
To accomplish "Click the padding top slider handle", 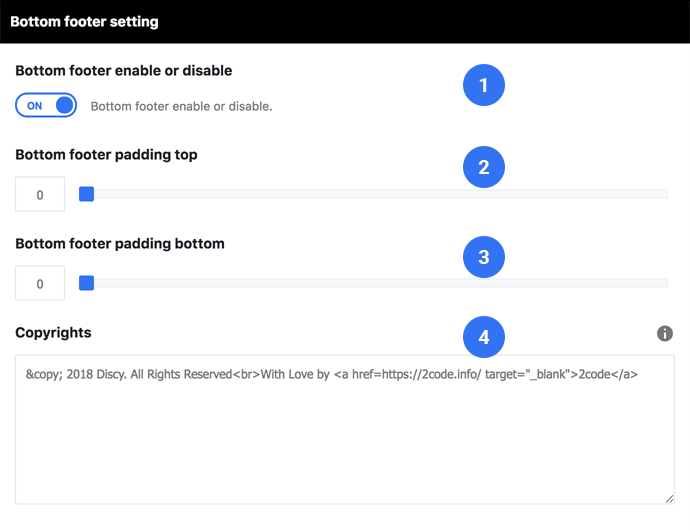I will click(x=86, y=194).
